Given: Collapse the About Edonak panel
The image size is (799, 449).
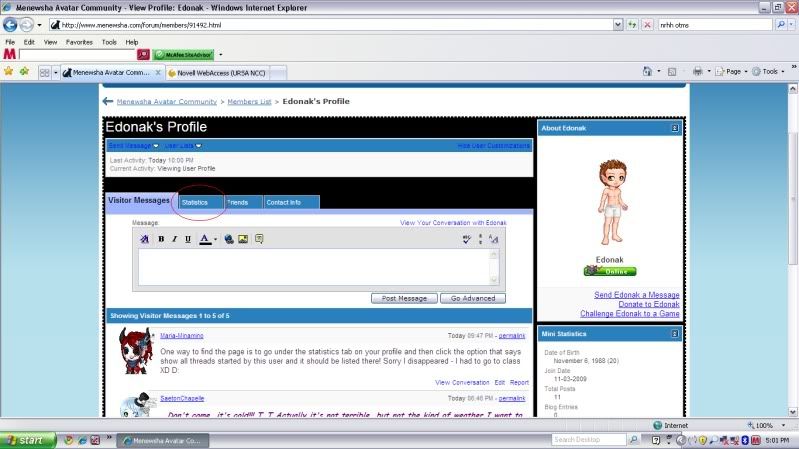Looking at the screenshot, I should 675,128.
